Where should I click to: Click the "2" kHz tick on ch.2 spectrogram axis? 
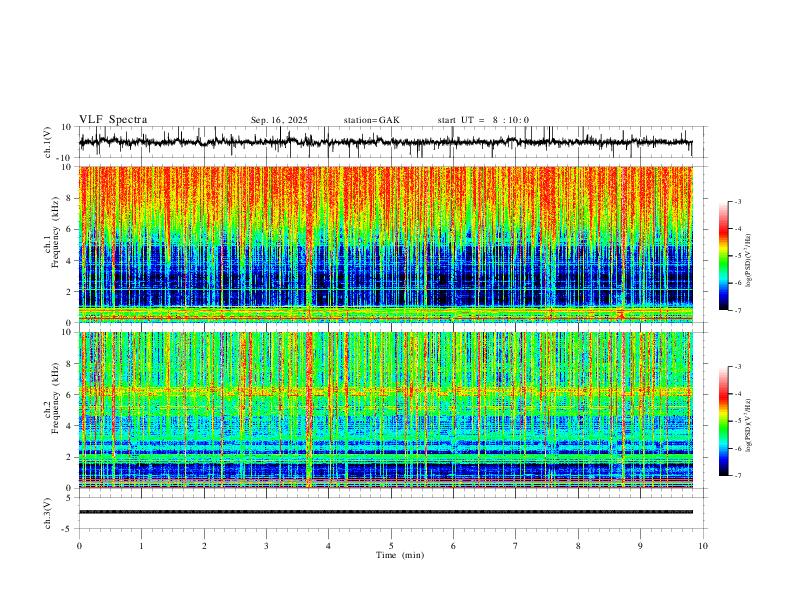70,457
